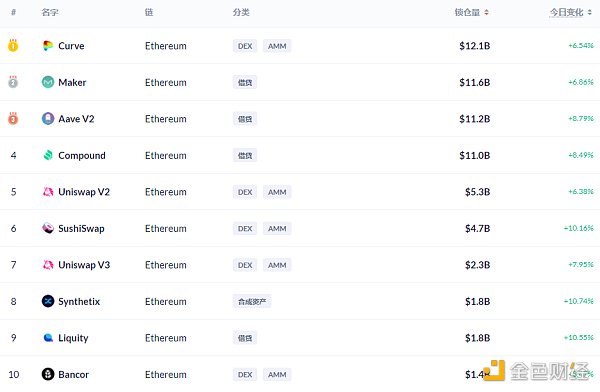Sort by 锁仓量 column arrows
Viewport: 600px width, 392px height.
pyautogui.click(x=486, y=12)
